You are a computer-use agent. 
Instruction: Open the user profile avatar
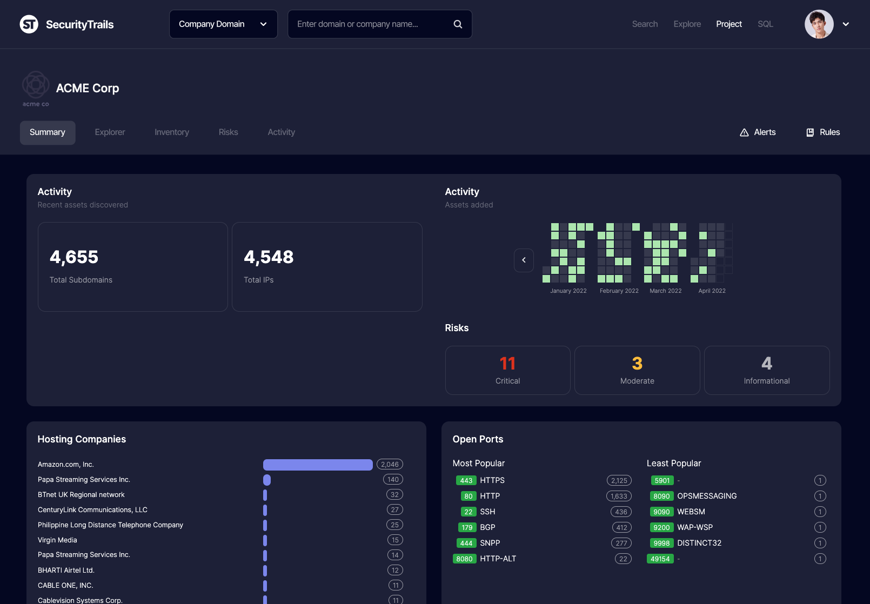(x=819, y=24)
